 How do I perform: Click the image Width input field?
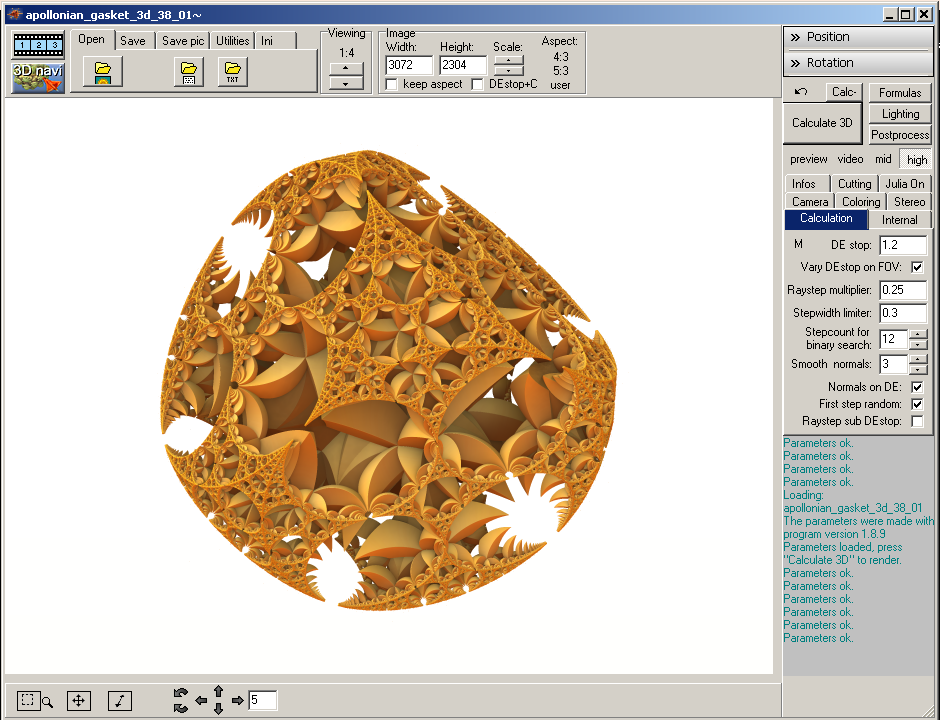[x=408, y=65]
